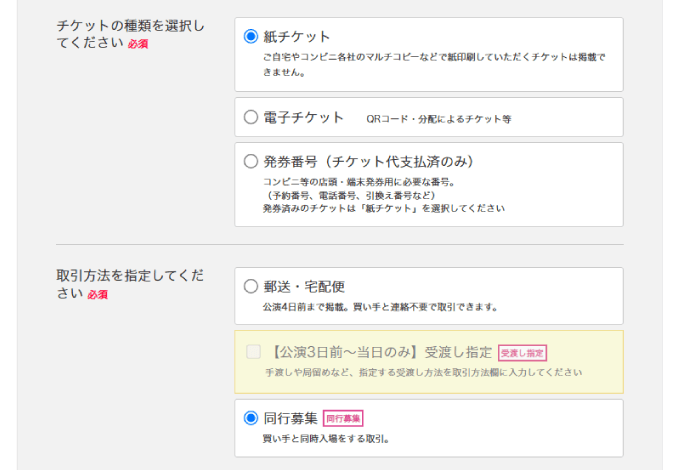
Task: Click the 郵送・宅配便 label text
Action: 304,287
